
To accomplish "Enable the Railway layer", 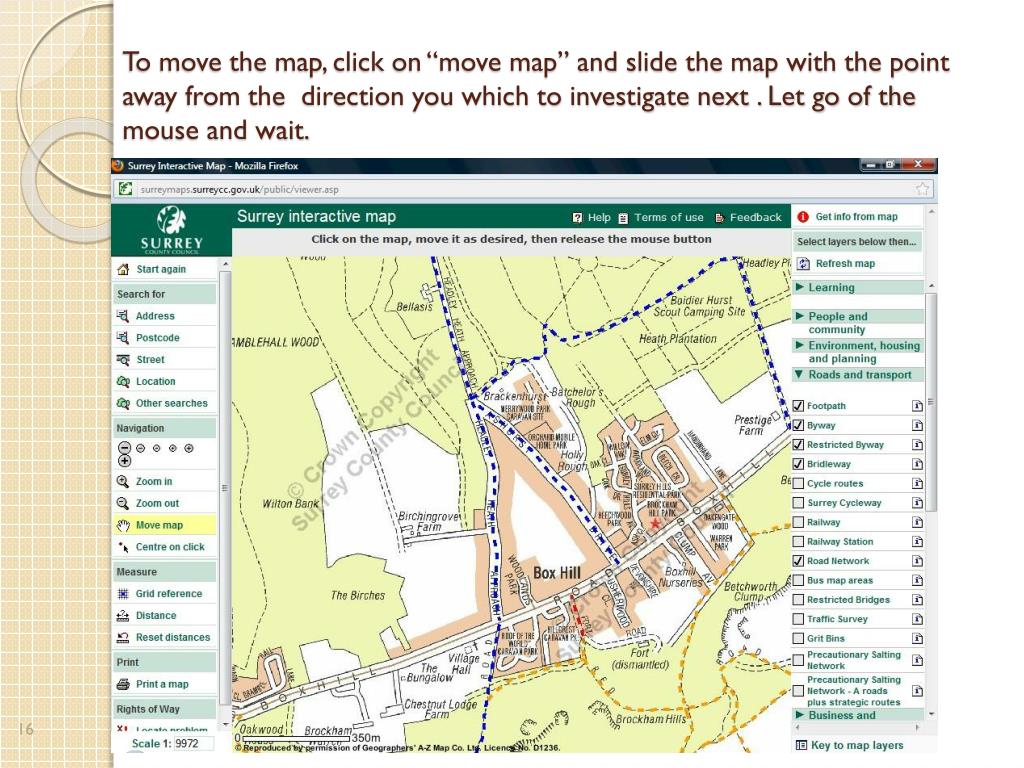I will click(x=798, y=522).
